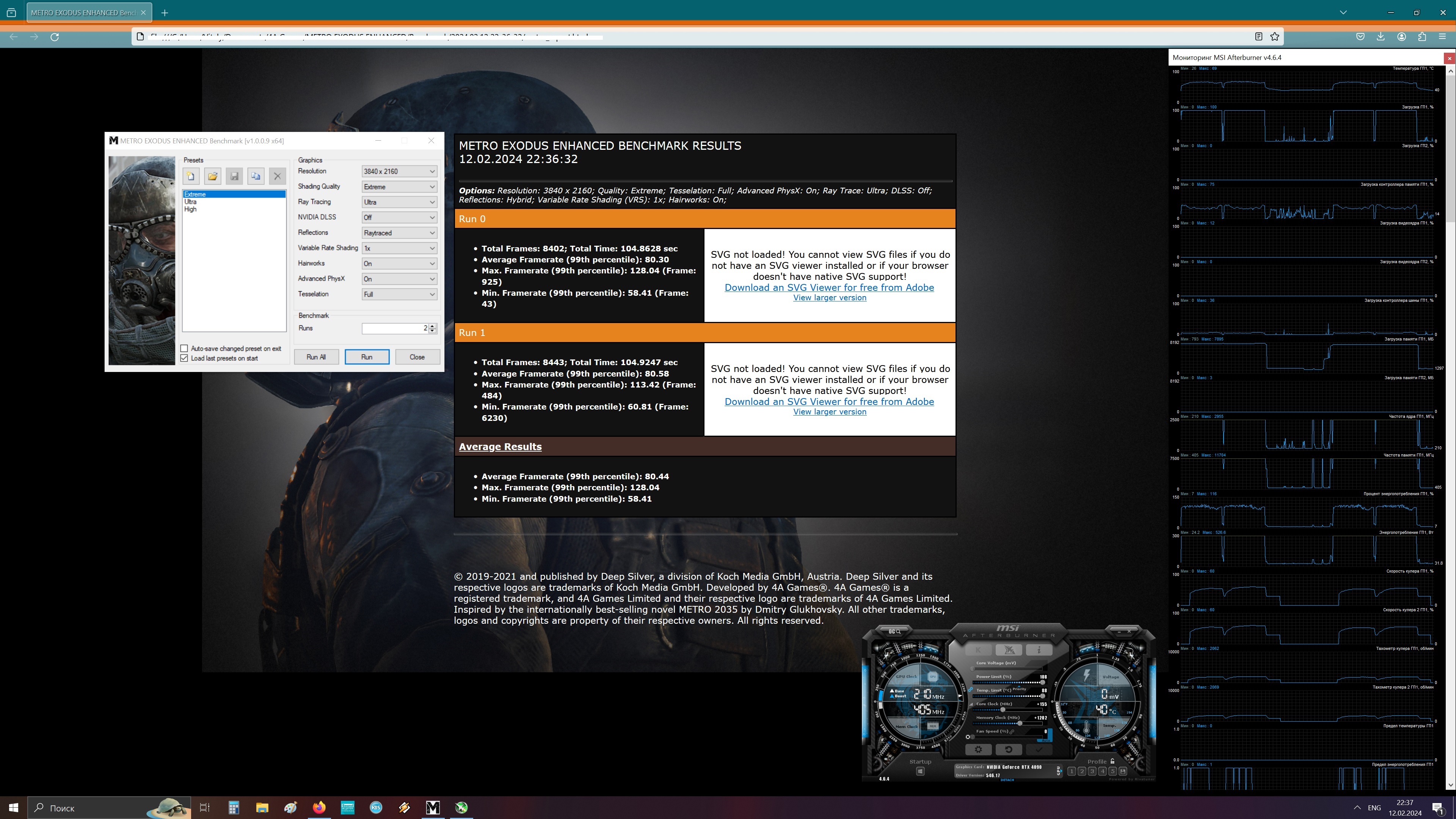Open the Resolution dropdown
This screenshot has height=819, width=1456.
(399, 171)
